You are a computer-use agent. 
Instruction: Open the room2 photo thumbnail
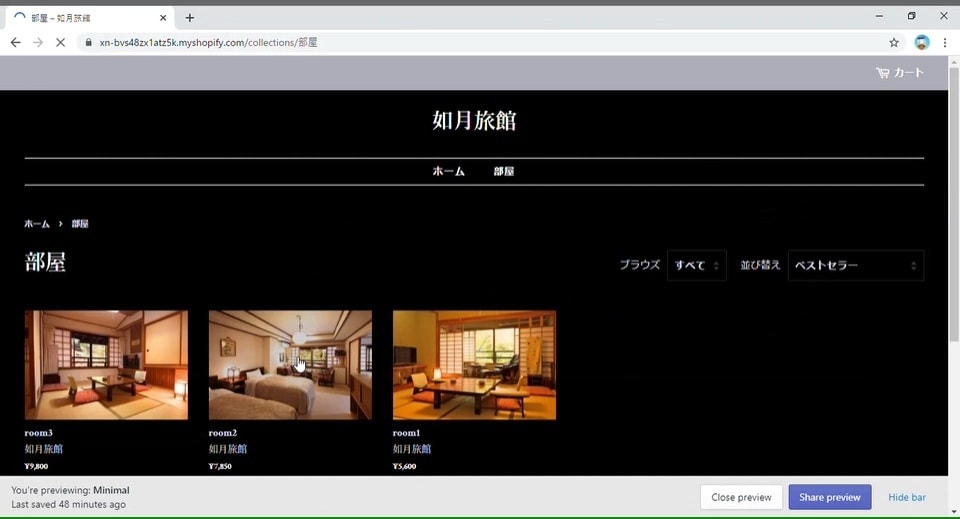[290, 365]
